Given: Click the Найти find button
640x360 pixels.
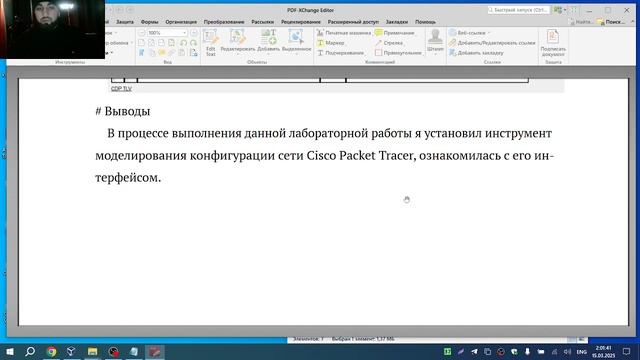Looking at the screenshot, I should point(581,22).
